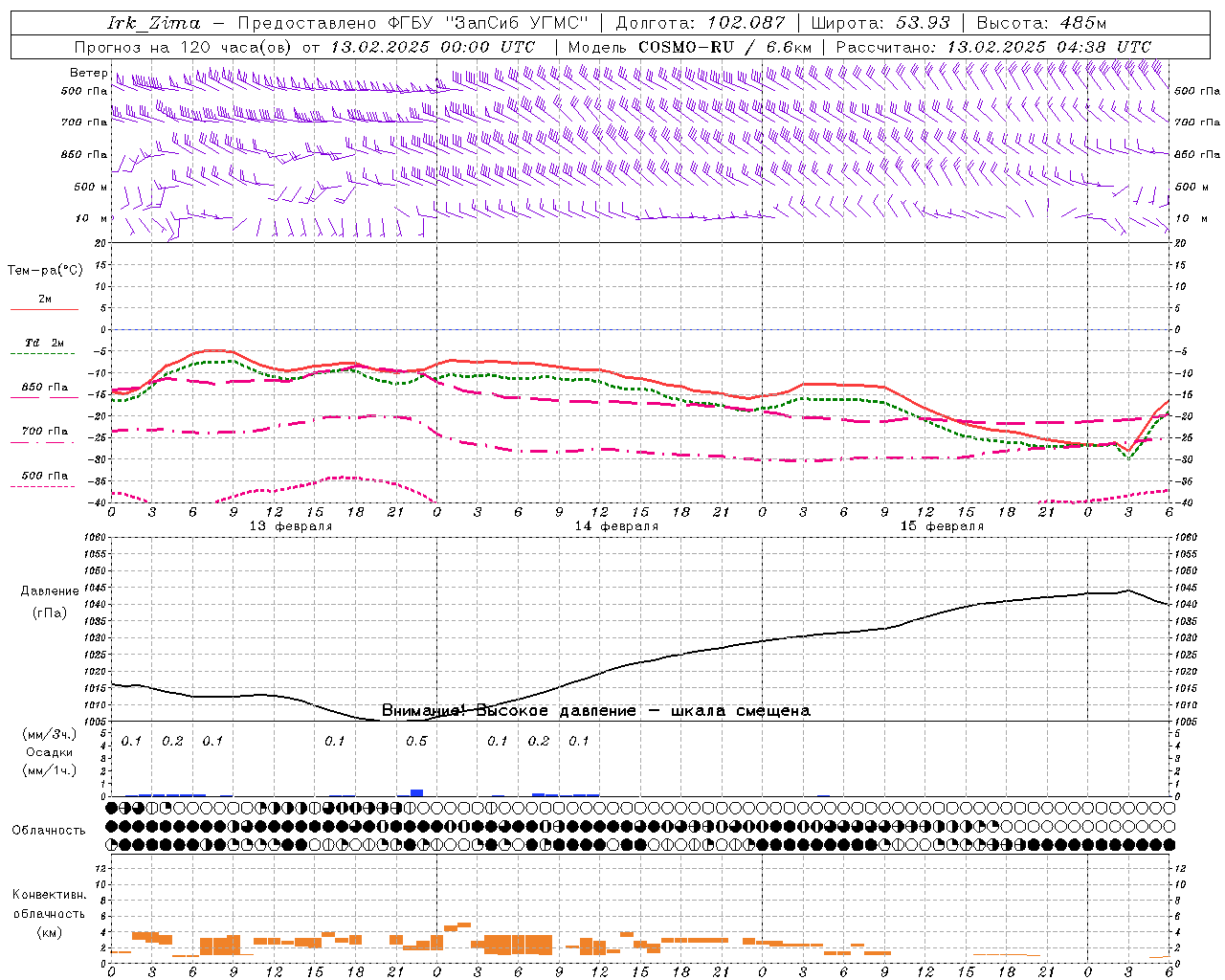This screenshot has width=1225, height=980.
Task: Click the "Долгота: 102.087" value
Action: (x=701, y=23)
